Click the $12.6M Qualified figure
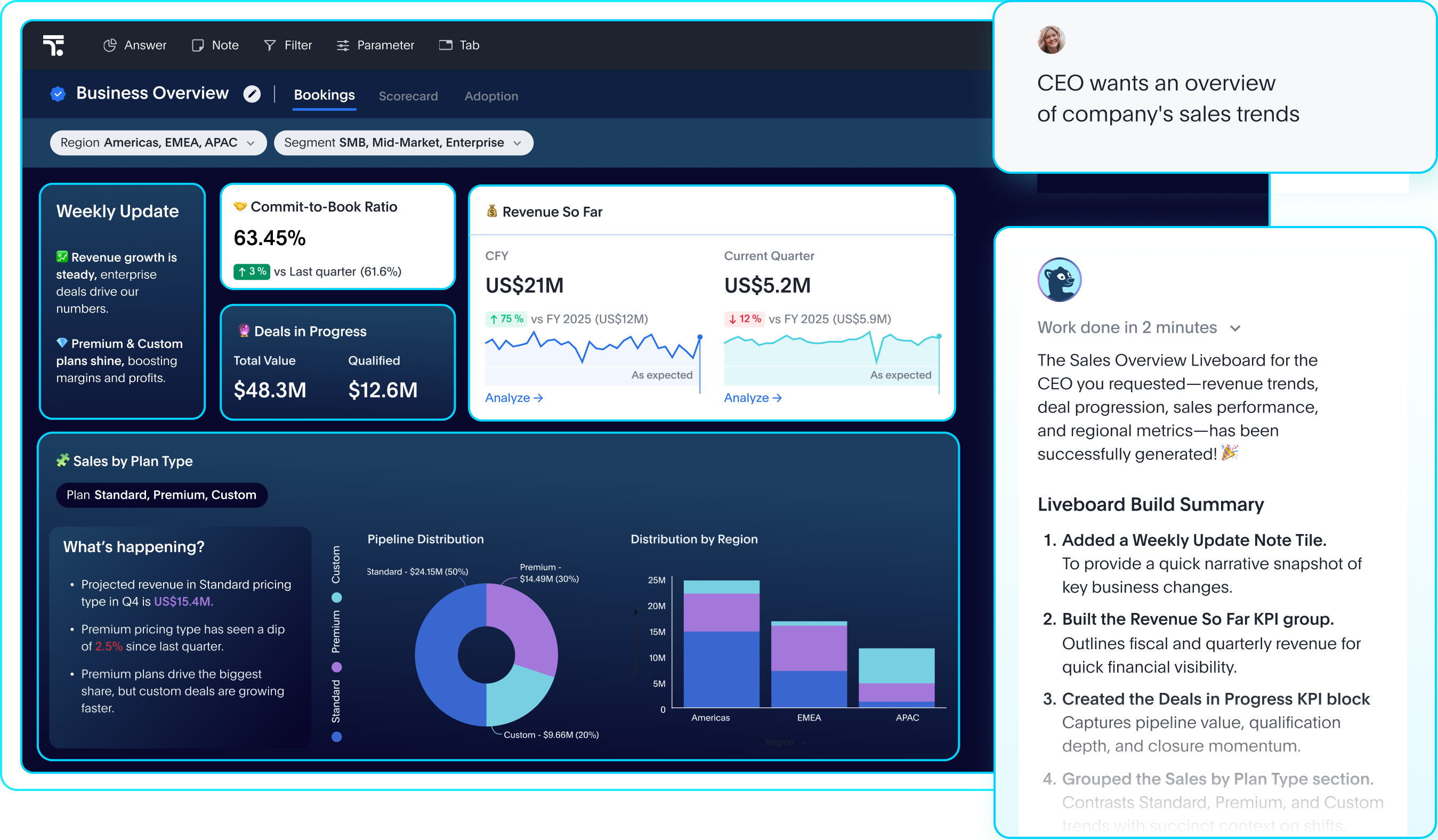 (383, 390)
